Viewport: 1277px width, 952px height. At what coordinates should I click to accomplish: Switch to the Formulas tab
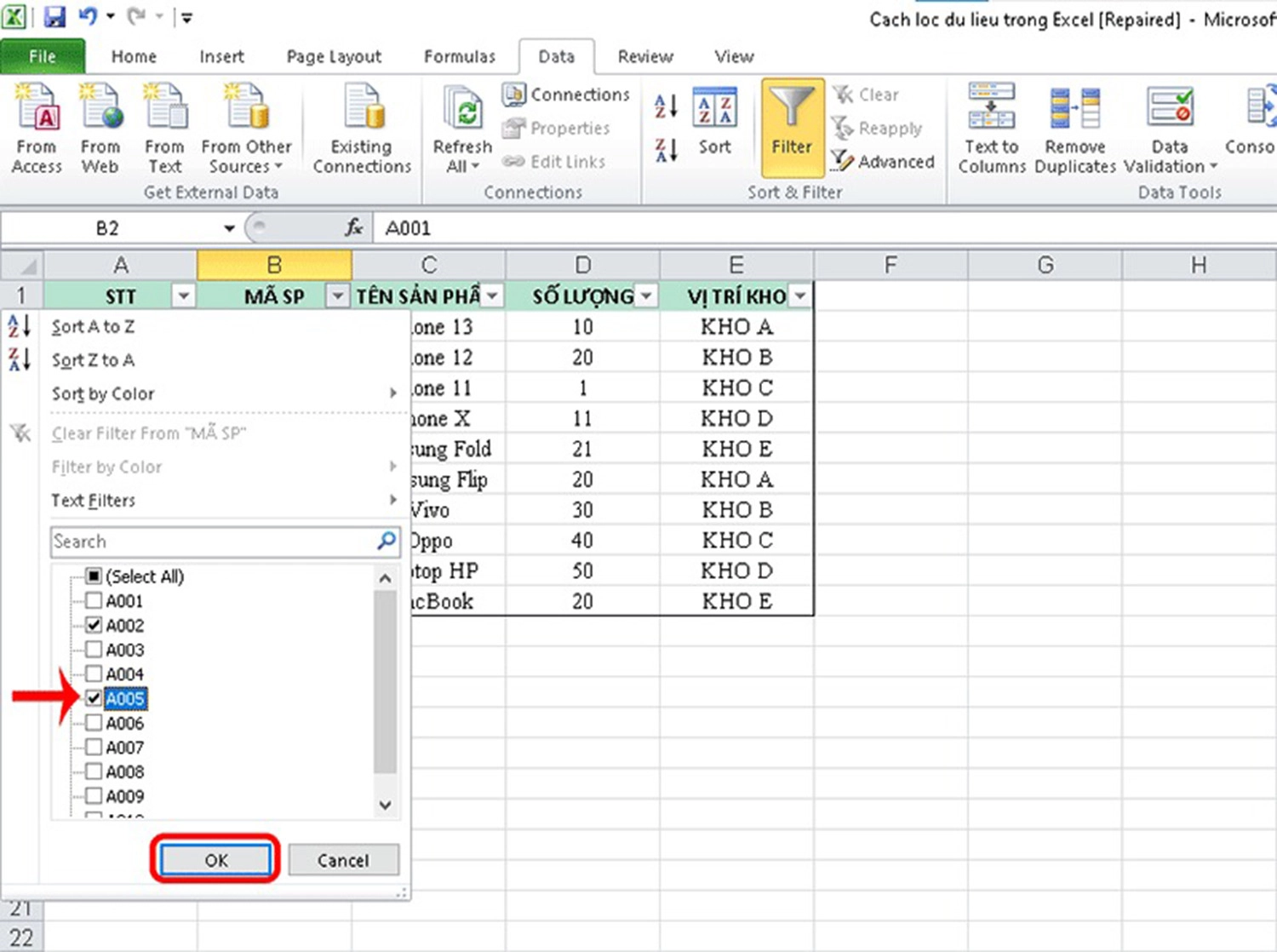coord(460,56)
